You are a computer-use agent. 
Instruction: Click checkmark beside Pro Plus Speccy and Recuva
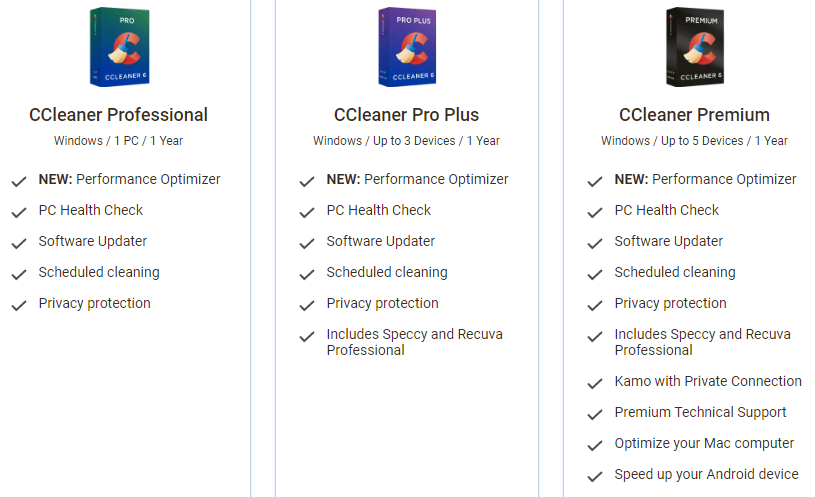pos(307,336)
